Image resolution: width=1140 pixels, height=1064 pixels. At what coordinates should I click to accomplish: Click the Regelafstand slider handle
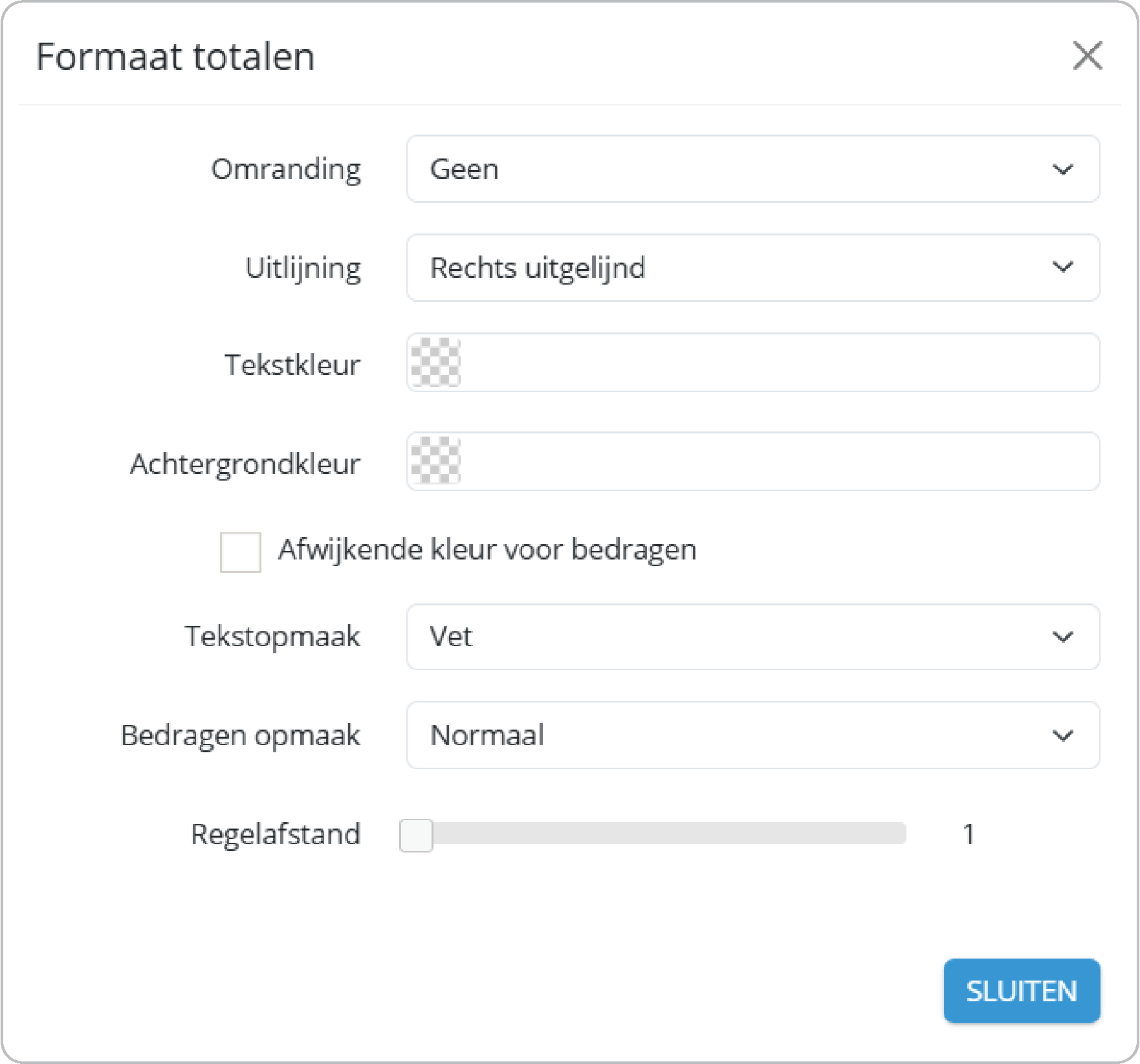tap(416, 835)
